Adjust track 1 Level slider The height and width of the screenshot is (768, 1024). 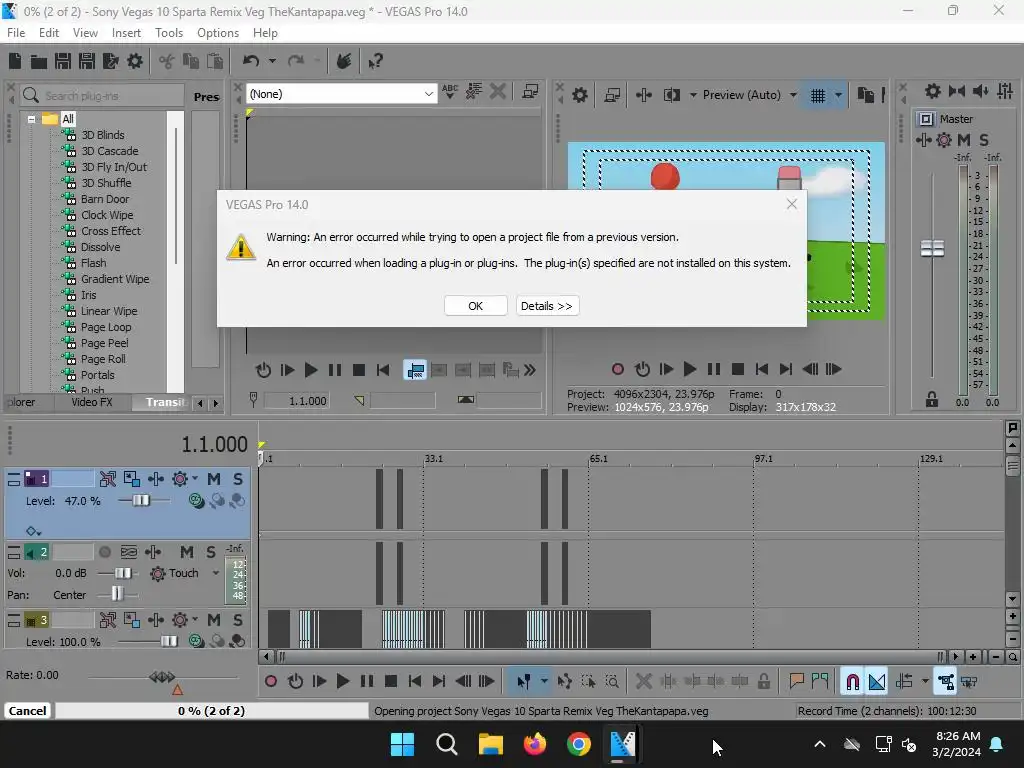click(x=141, y=501)
